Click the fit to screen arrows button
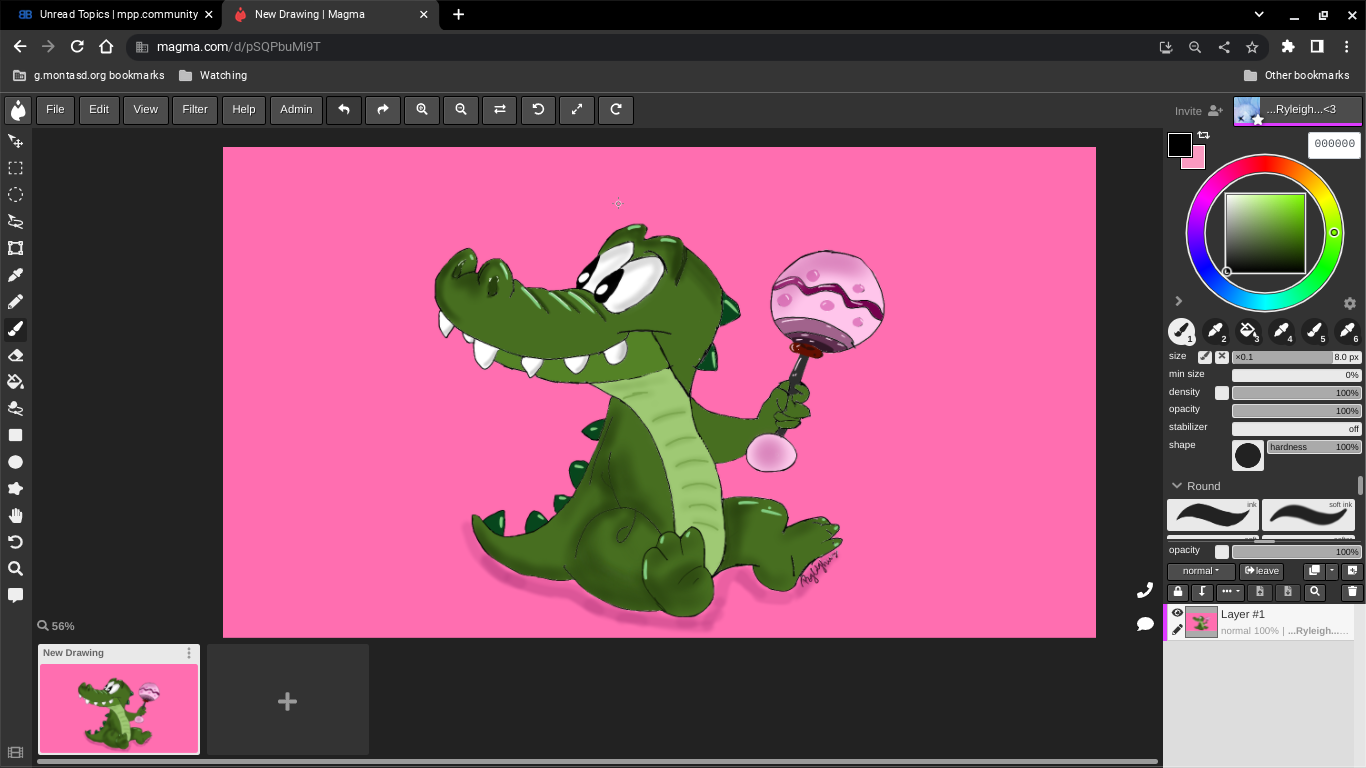The image size is (1366, 768). [577, 110]
